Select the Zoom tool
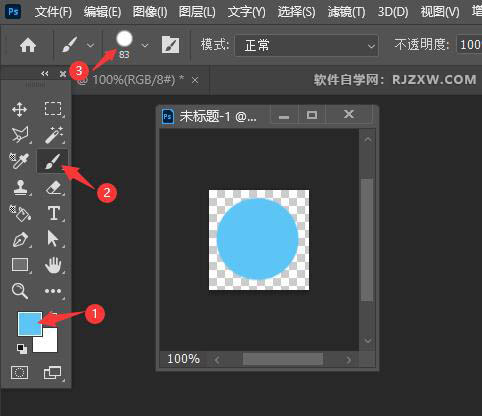 tap(20, 291)
